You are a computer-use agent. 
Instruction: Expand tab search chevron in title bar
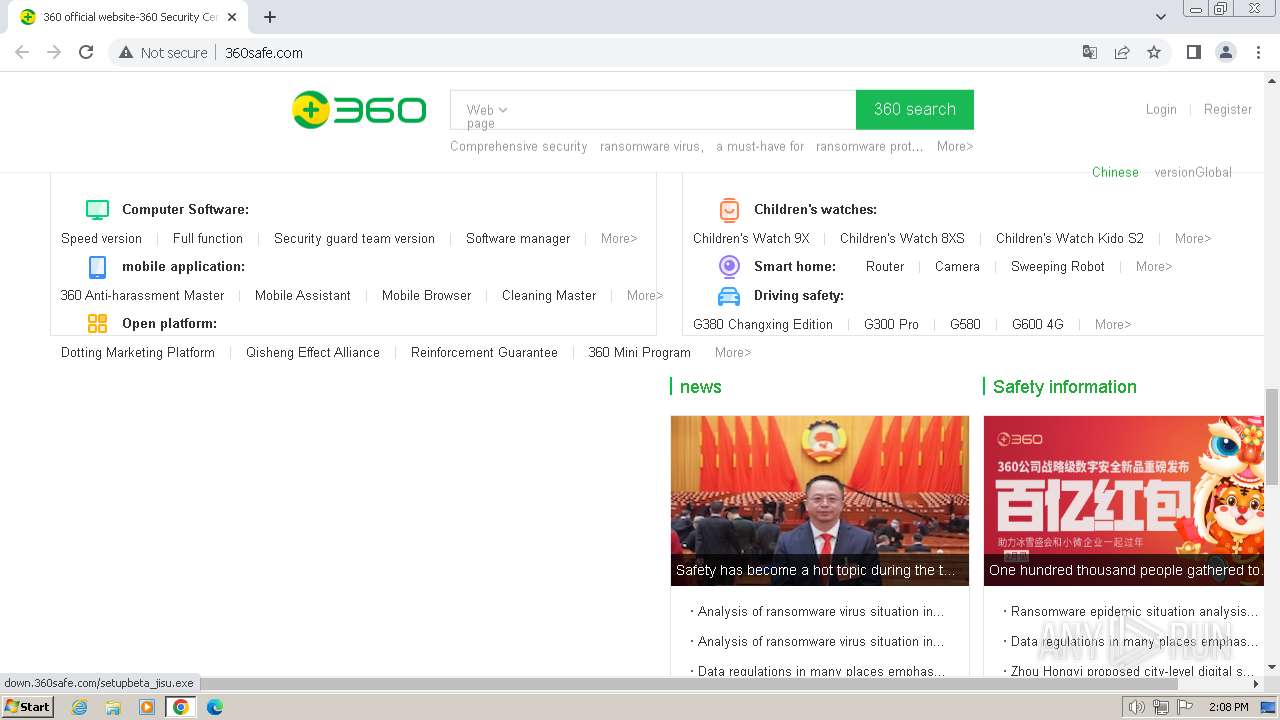[1161, 17]
